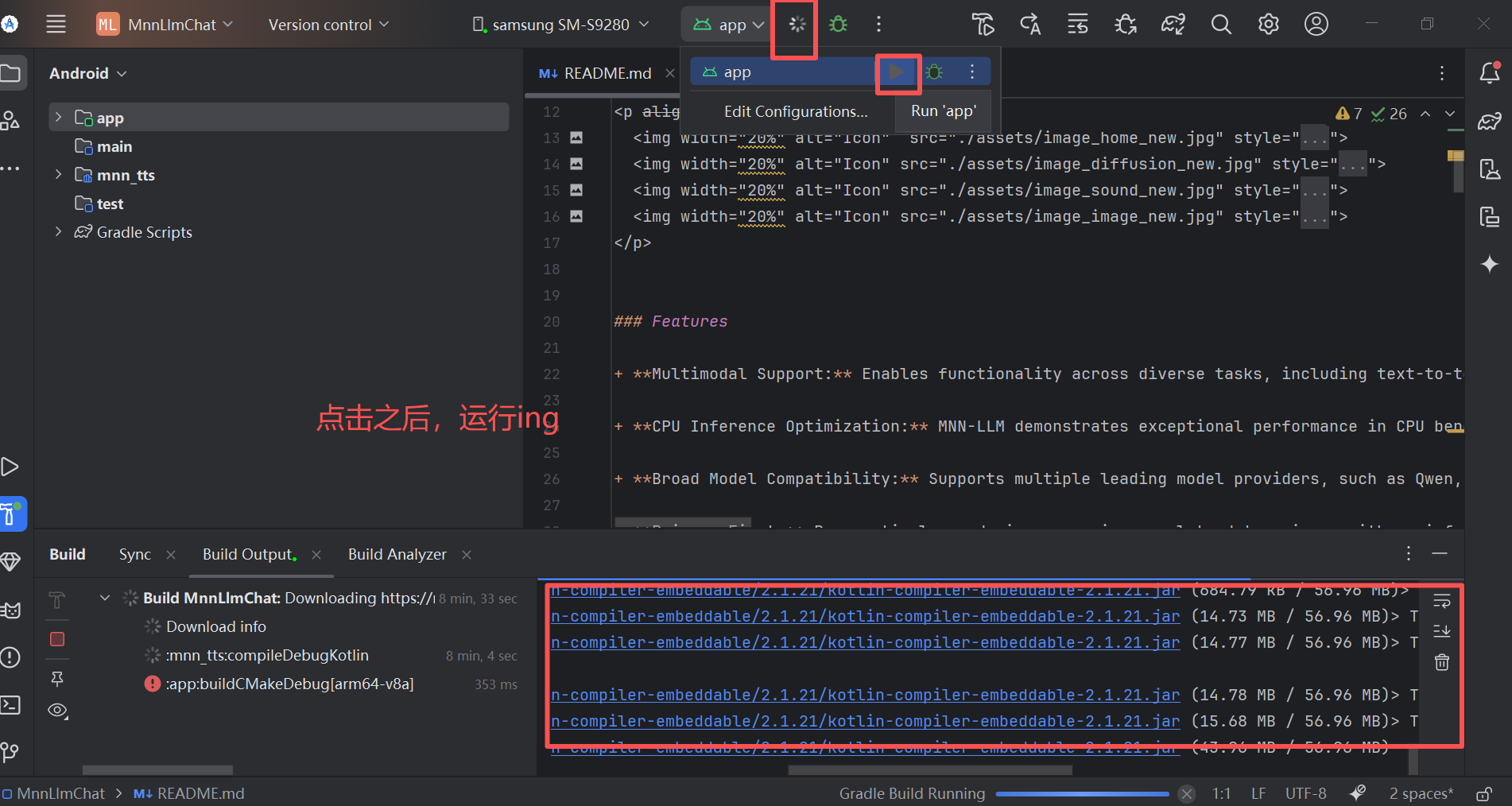Click MnnLlmChat breadcrumb in status bar
The width and height of the screenshot is (1512, 806).
tap(61, 793)
